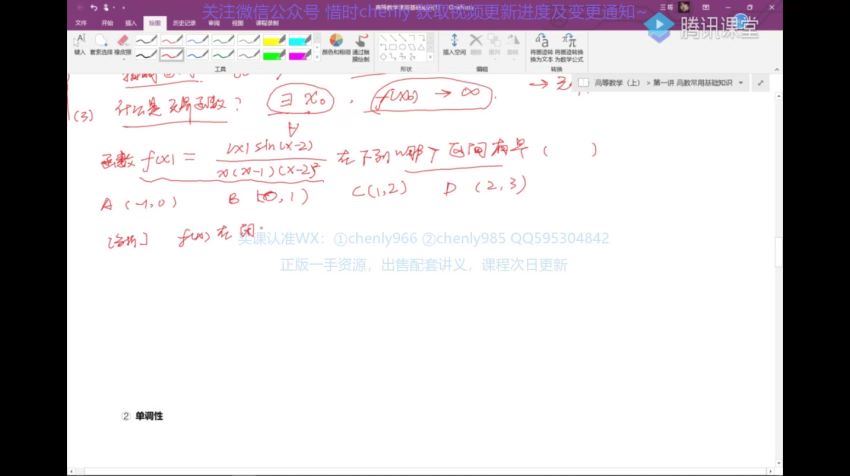850x476 pixels.
Task: Select the triangle shape in shapes gallery
Action: (x=421, y=47)
